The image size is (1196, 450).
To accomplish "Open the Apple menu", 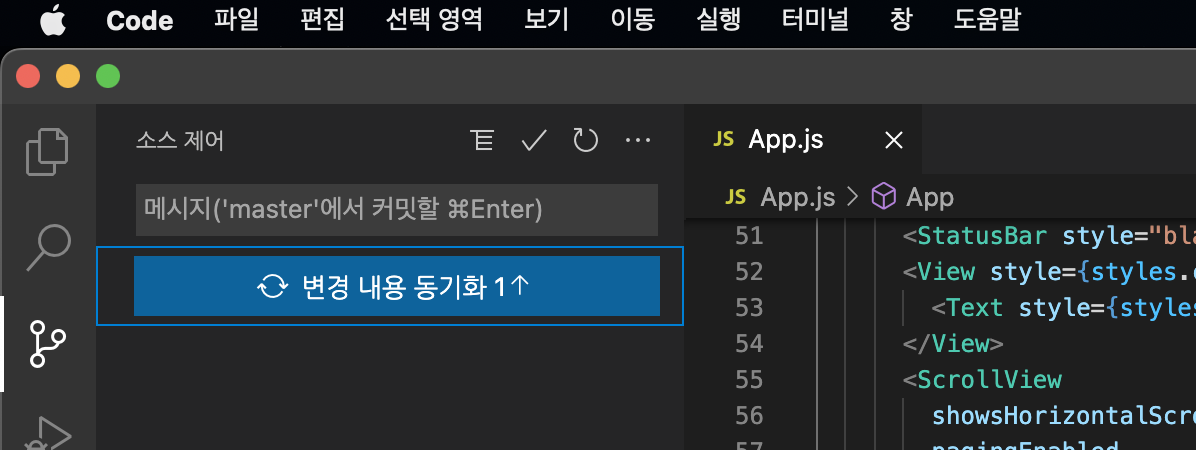I will (x=53, y=21).
